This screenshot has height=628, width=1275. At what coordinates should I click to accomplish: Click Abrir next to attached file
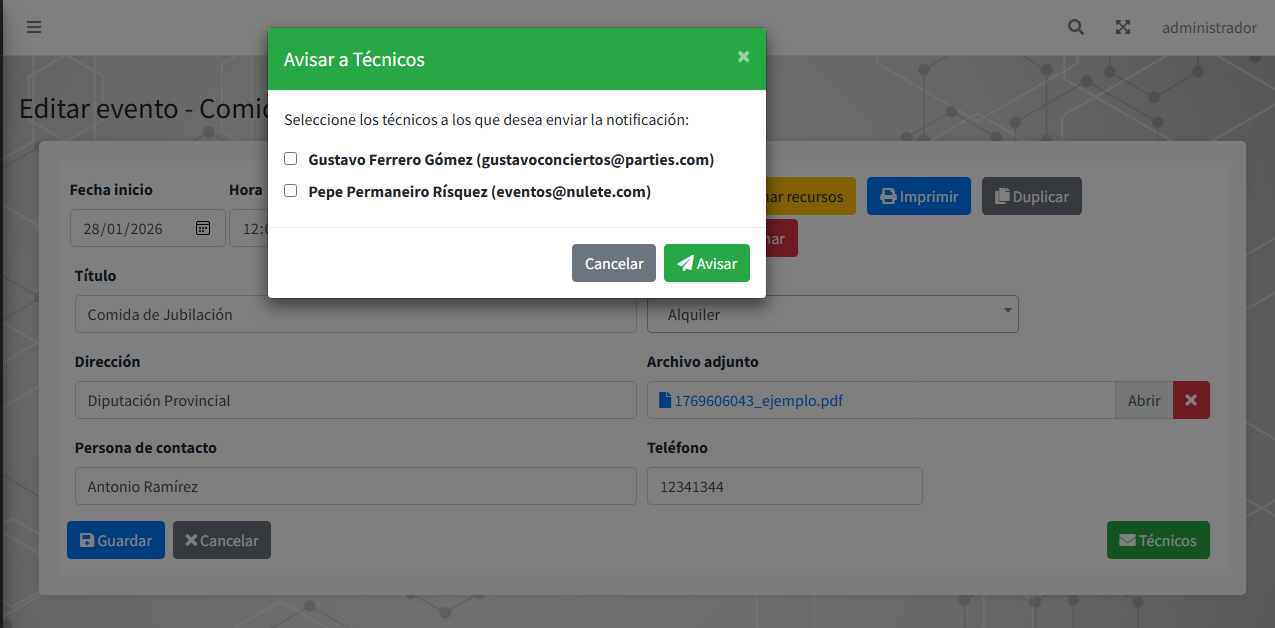(x=1143, y=401)
